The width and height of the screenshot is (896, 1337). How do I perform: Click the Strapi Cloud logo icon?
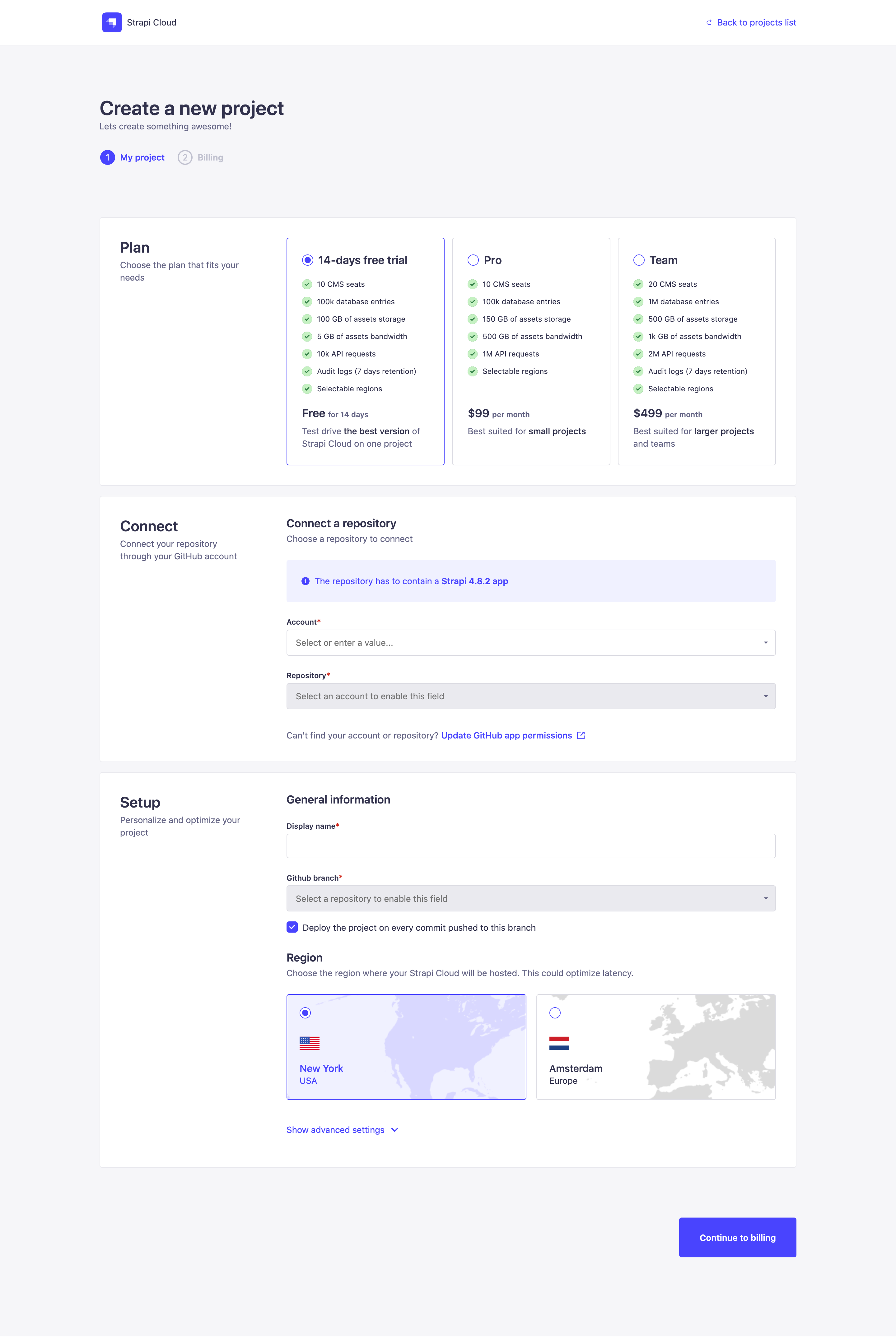click(111, 22)
